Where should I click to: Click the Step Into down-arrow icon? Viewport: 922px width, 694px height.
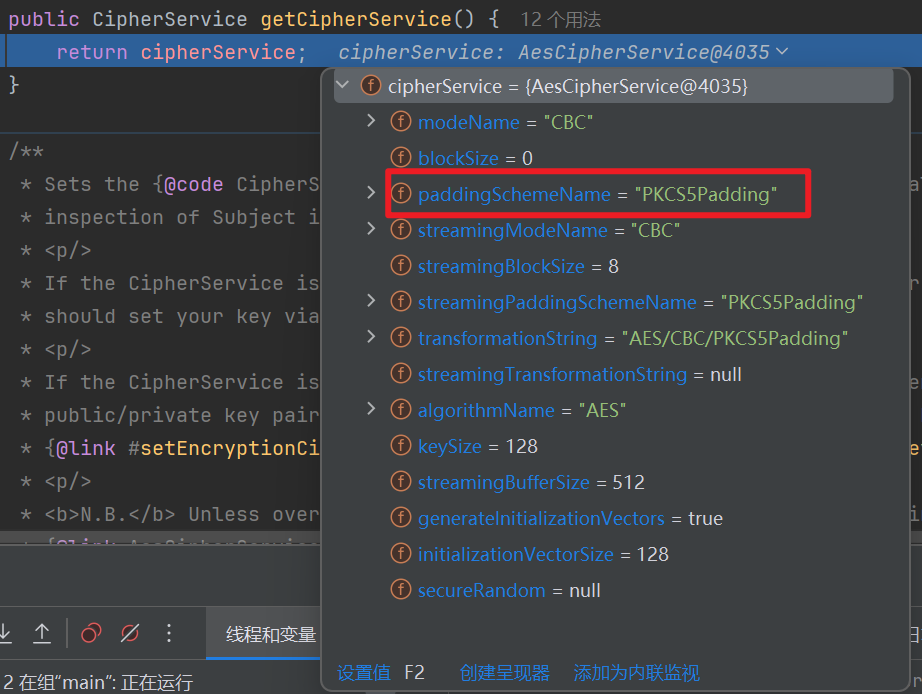point(6,633)
